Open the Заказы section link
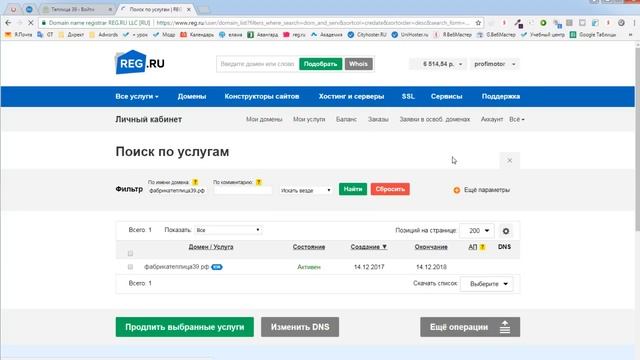Viewport: 640px width, 360px height. [378, 120]
